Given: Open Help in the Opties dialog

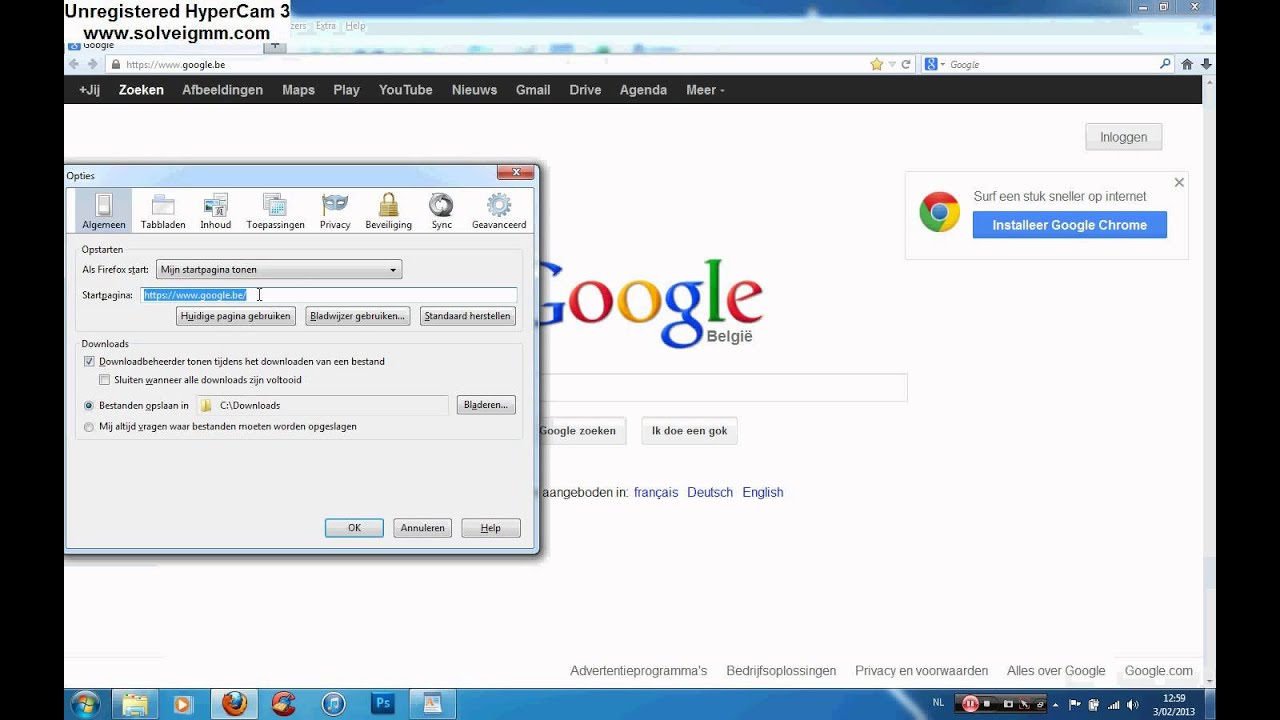Looking at the screenshot, I should 490,528.
